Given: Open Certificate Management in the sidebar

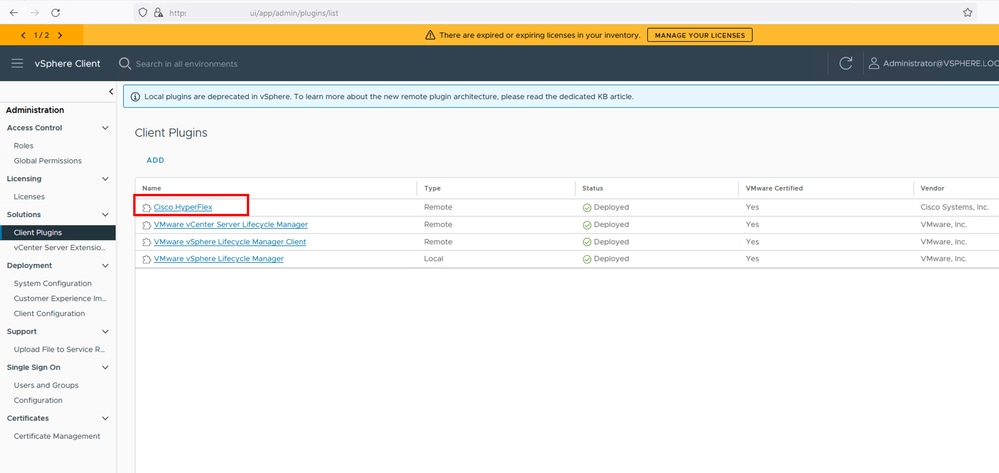Looking at the screenshot, I should (57, 437).
